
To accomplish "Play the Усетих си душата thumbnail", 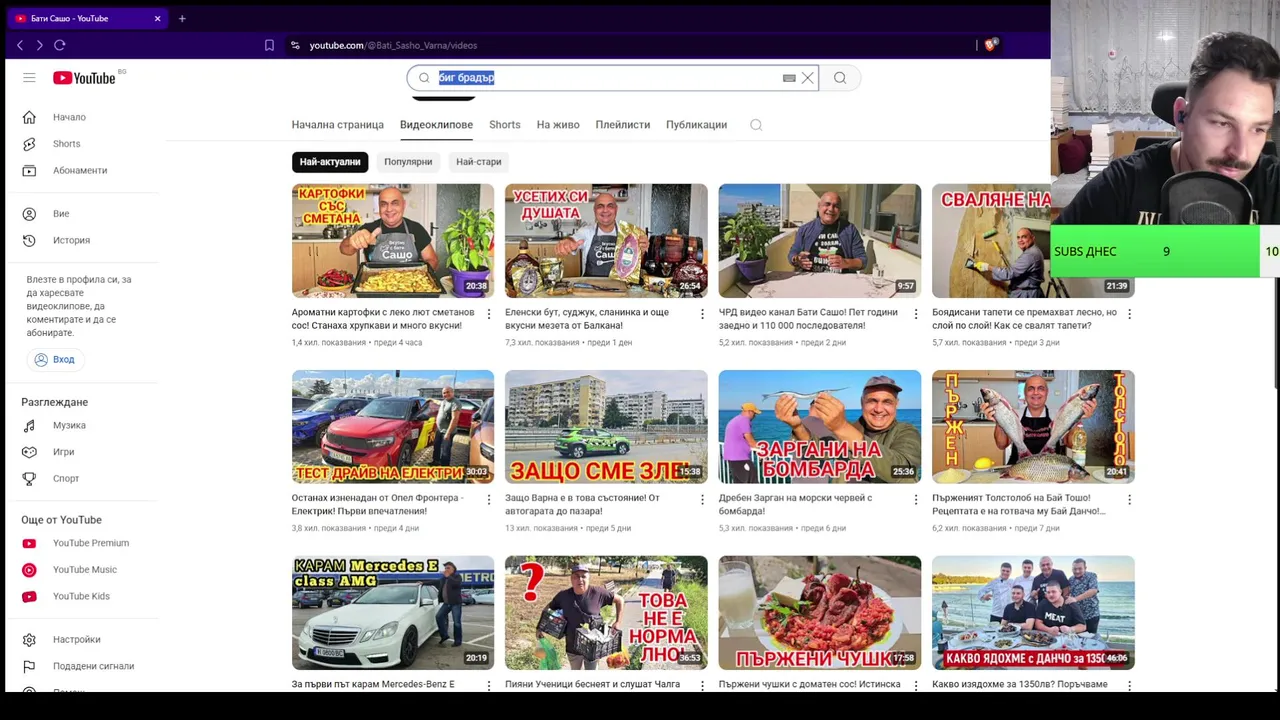I will (x=606, y=241).
